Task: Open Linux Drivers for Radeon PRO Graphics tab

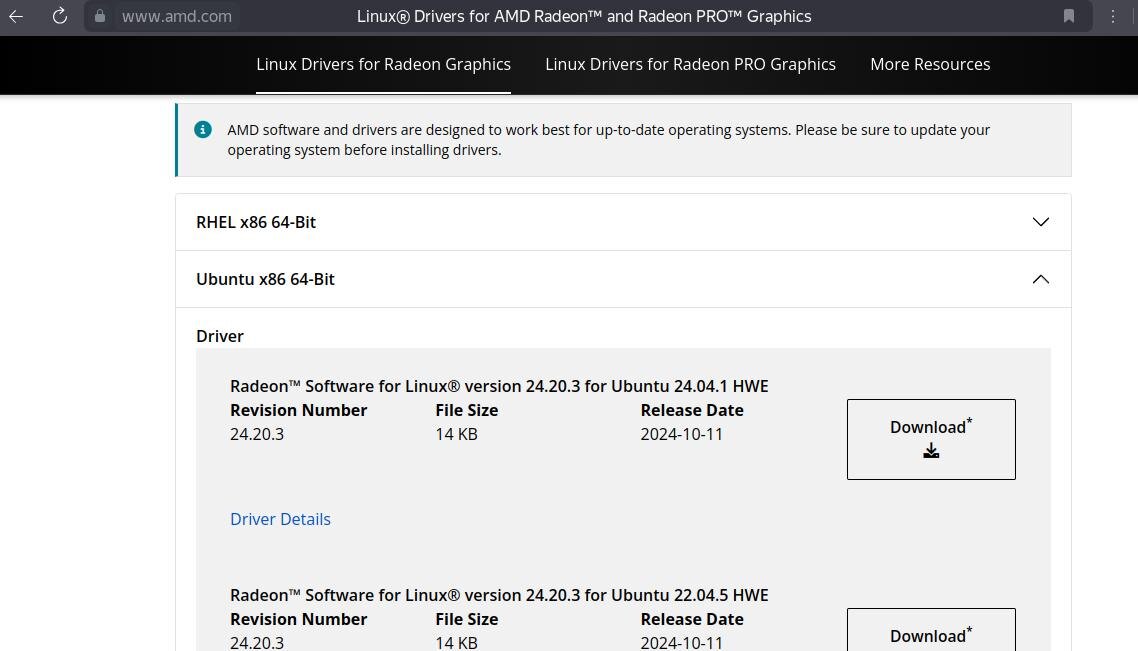Action: point(690,65)
